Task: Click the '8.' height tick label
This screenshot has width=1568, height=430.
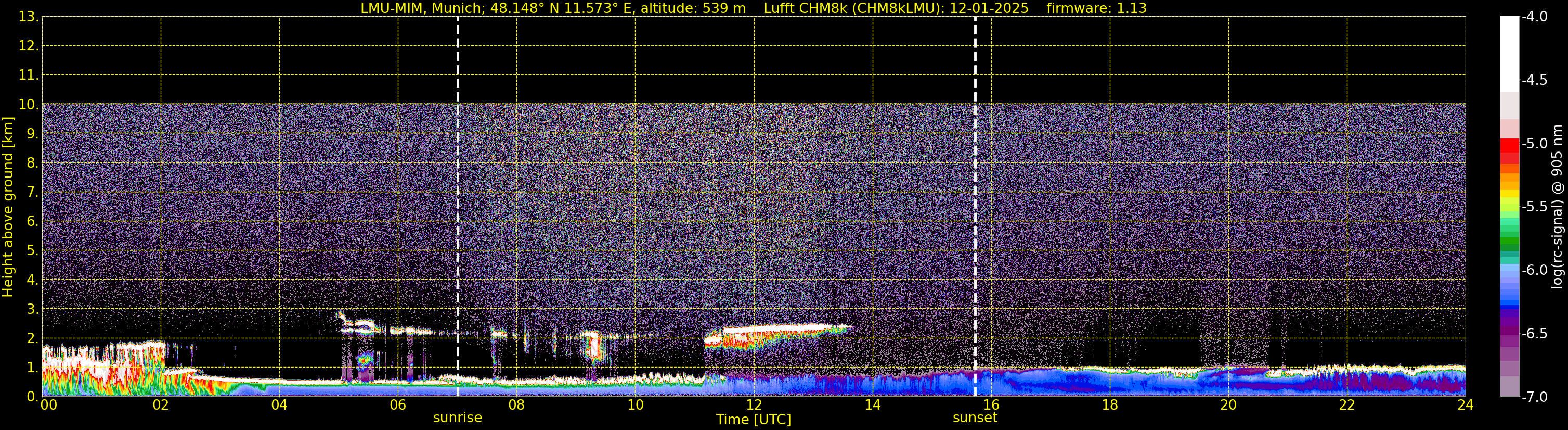Action: (x=32, y=163)
